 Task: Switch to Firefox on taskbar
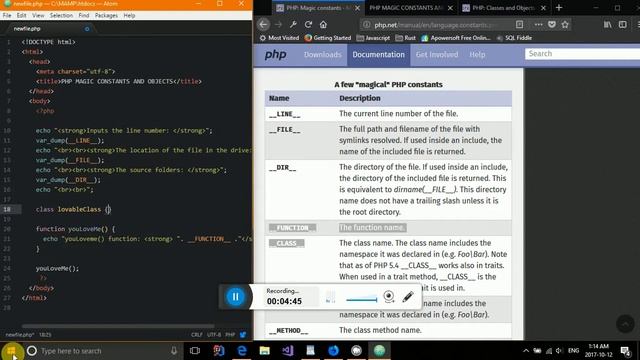tap(333, 351)
